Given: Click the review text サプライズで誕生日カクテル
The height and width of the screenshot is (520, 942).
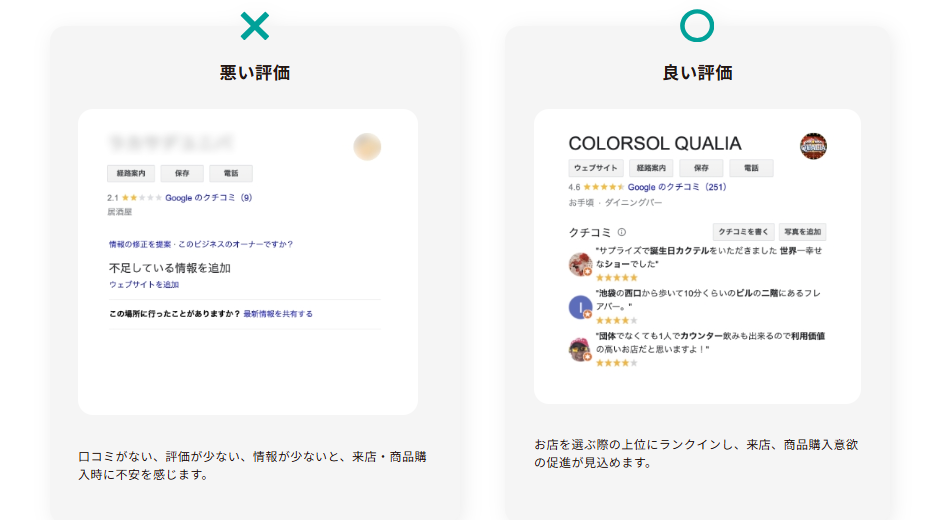Looking at the screenshot, I should 709,257.
